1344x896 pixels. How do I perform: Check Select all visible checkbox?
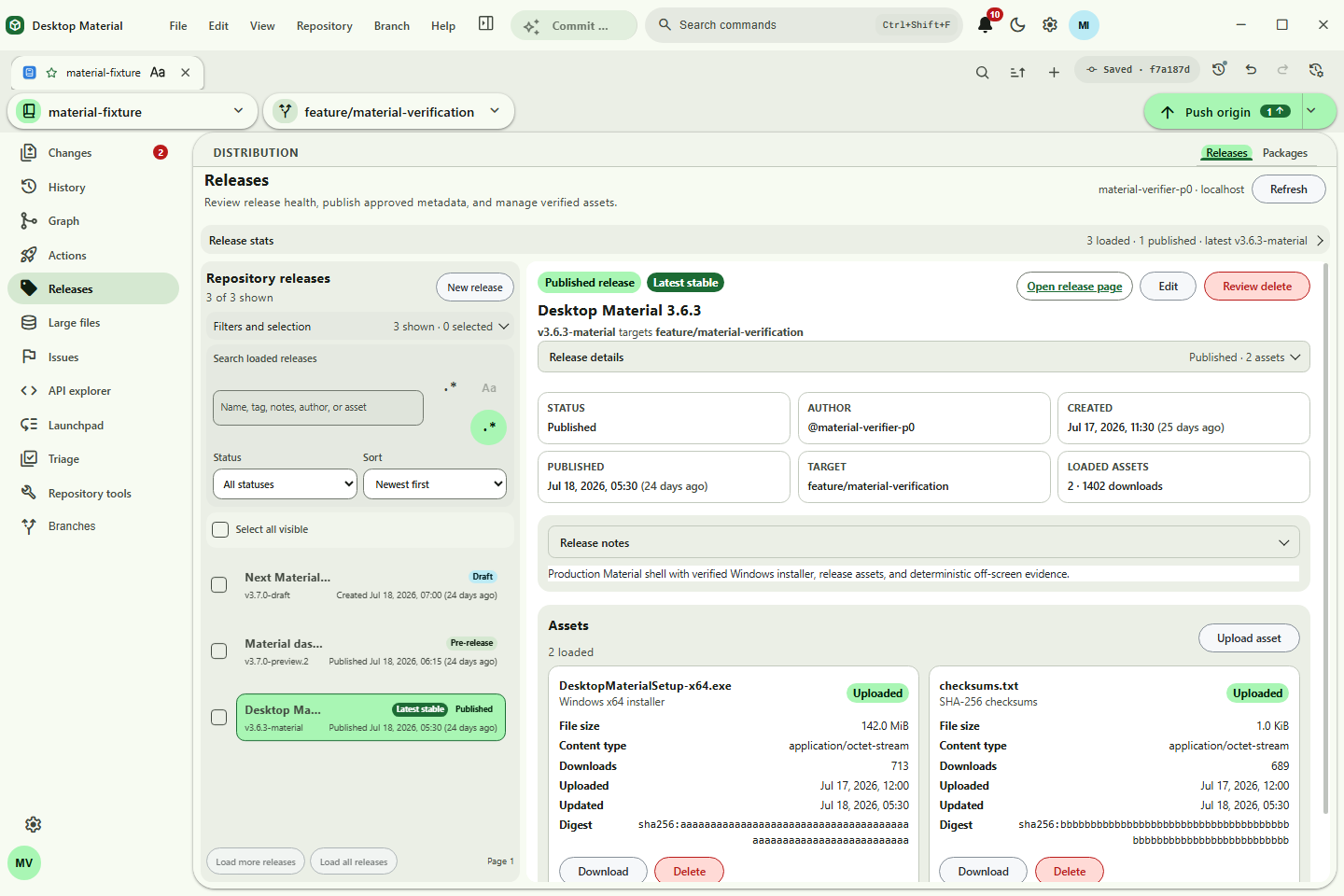coord(220,530)
